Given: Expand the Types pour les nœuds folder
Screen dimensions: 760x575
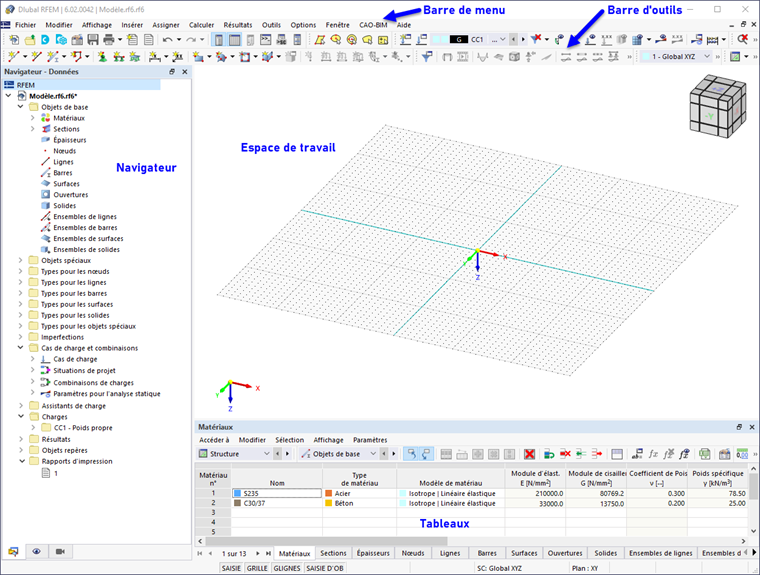Looking at the screenshot, I should [x=20, y=271].
